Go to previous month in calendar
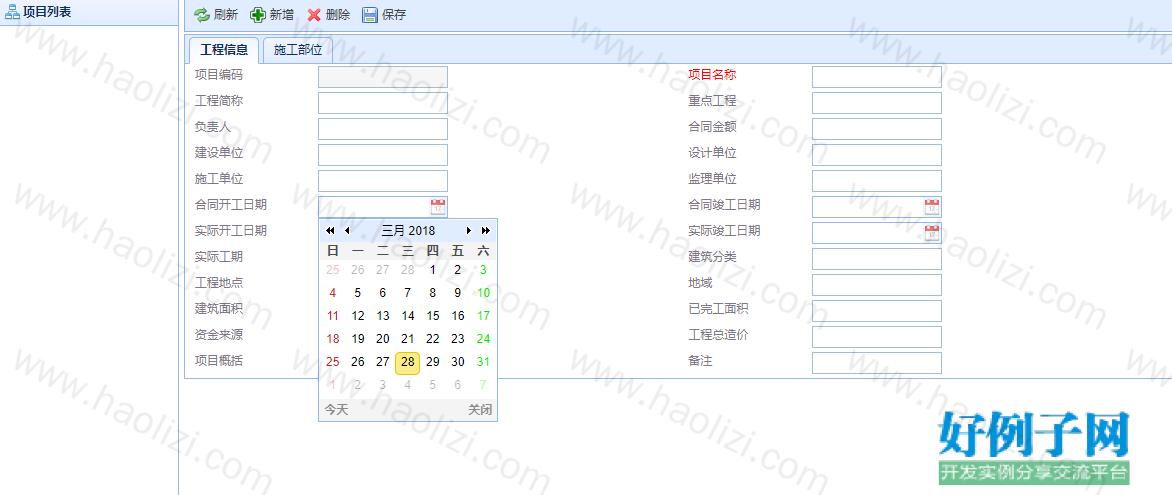Screen dimensions: 1172x495 coord(346,231)
